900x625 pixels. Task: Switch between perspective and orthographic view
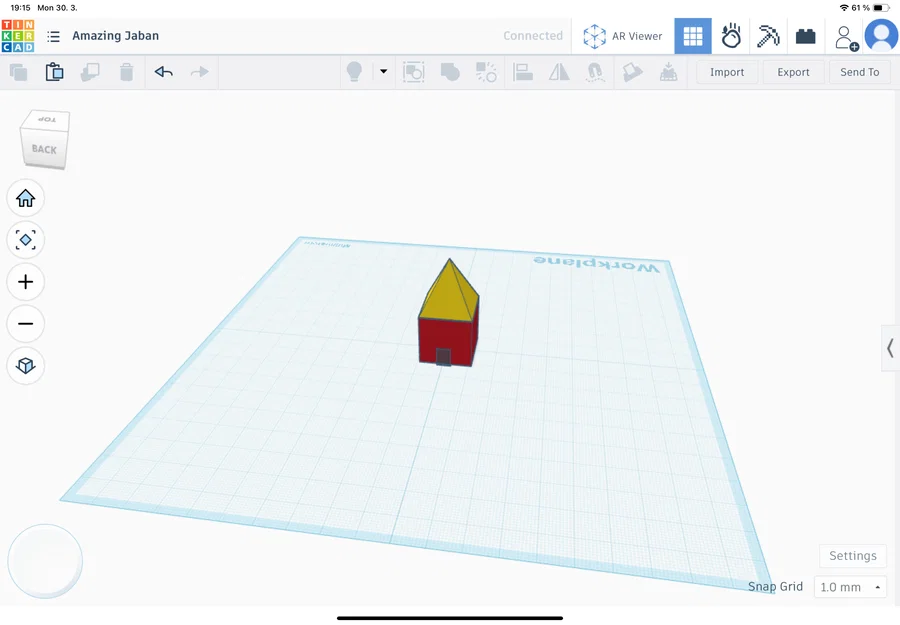25,365
